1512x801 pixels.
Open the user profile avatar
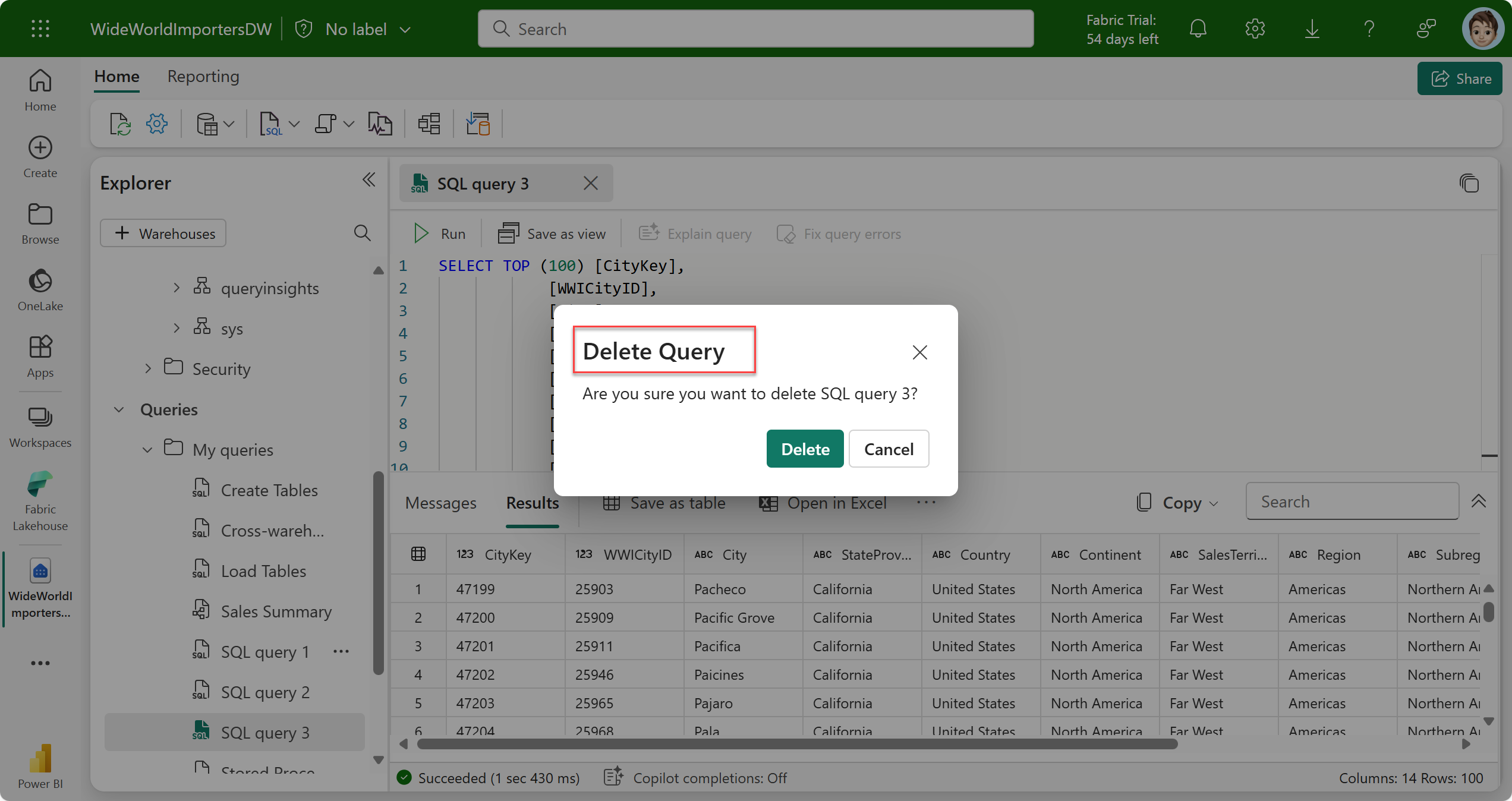[1482, 29]
